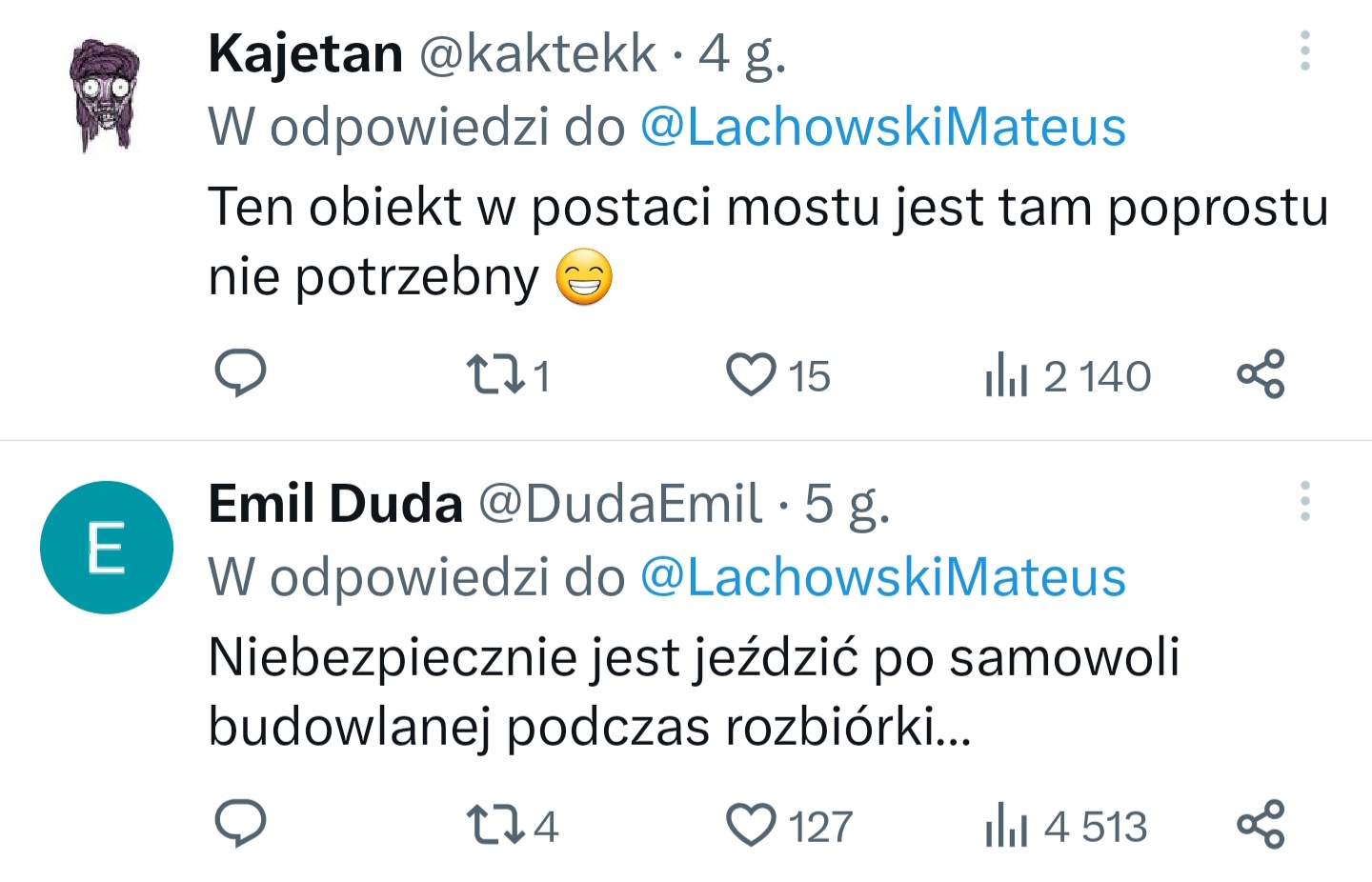Share Kajetan's tweet
Image resolution: width=1372 pixels, height=882 pixels.
1261,374
